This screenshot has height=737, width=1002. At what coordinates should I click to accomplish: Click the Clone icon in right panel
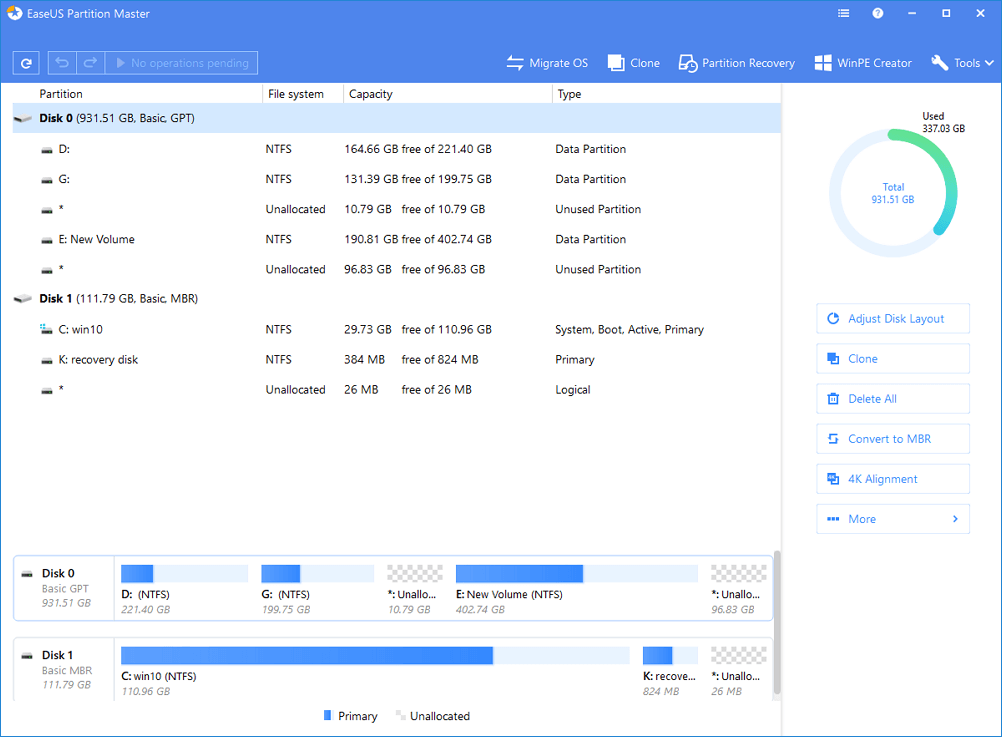pos(833,359)
